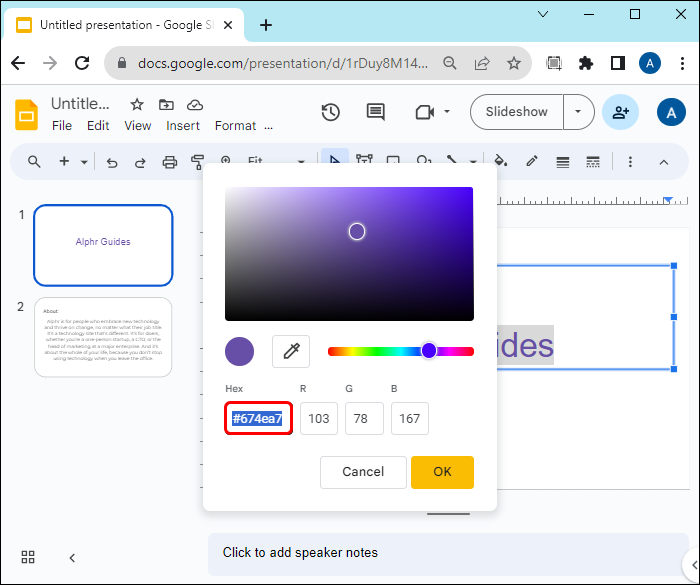Open comments speech bubble icon
Viewport: 700px width, 585px height.
coord(375,112)
